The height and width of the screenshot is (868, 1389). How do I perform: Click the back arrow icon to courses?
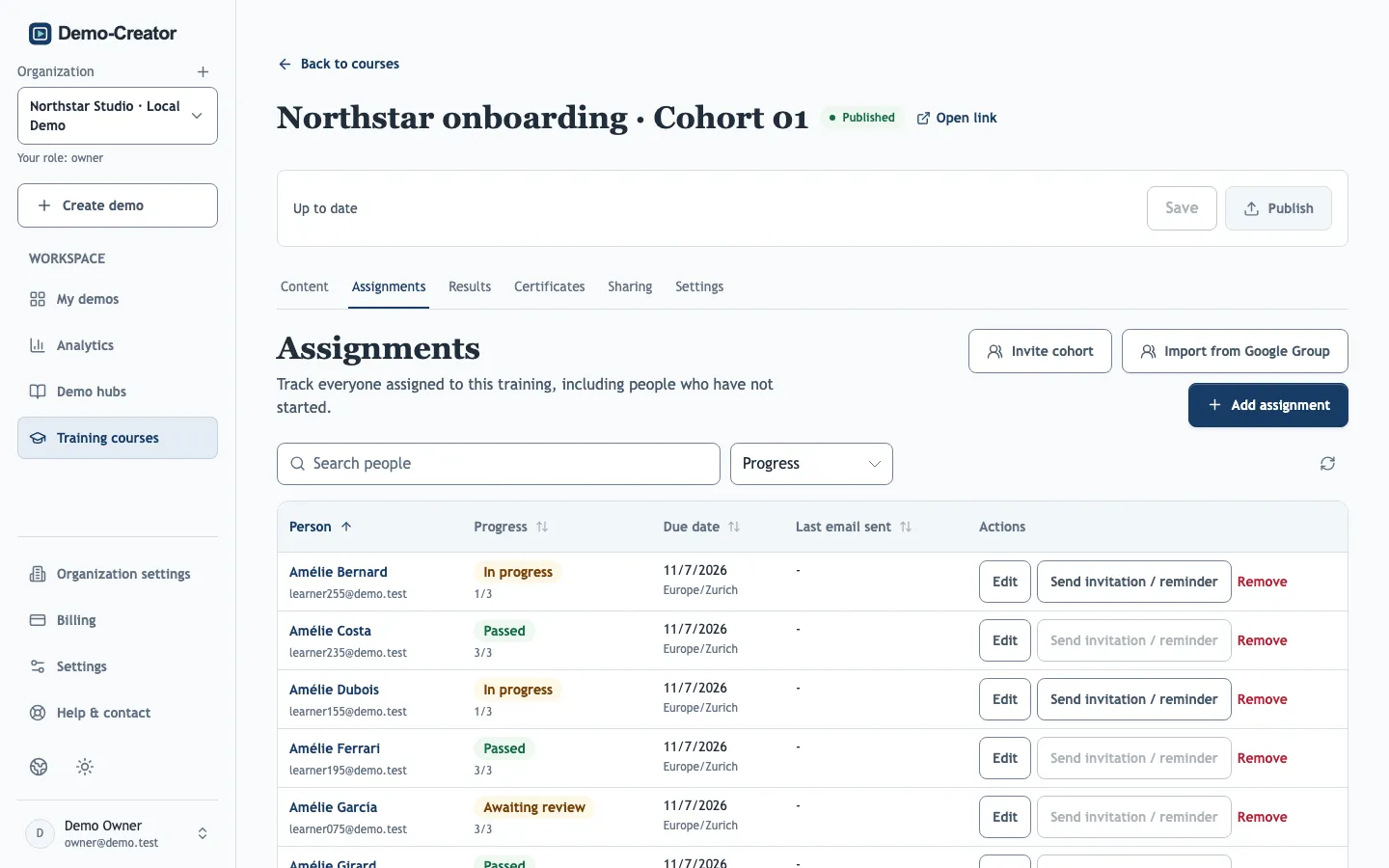coord(285,64)
